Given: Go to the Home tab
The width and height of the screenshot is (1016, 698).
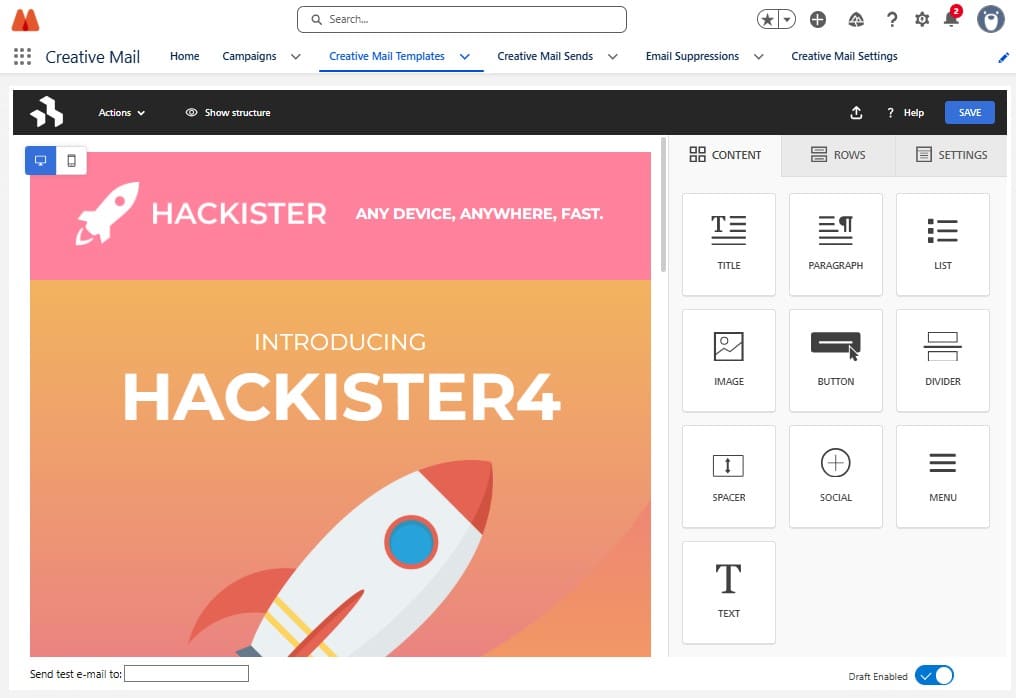Looking at the screenshot, I should click(185, 56).
